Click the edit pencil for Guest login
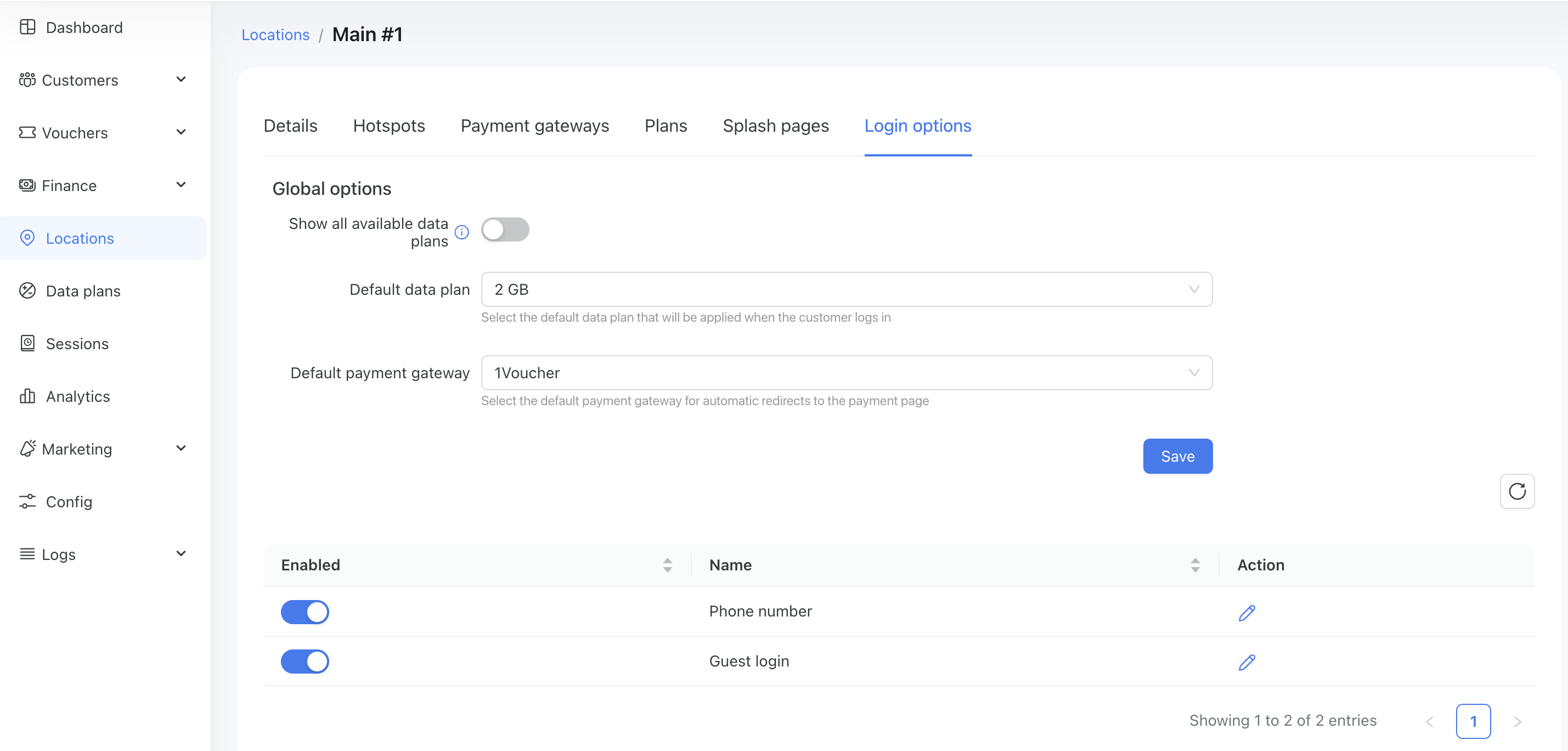The height and width of the screenshot is (751, 1568). pos(1246,662)
